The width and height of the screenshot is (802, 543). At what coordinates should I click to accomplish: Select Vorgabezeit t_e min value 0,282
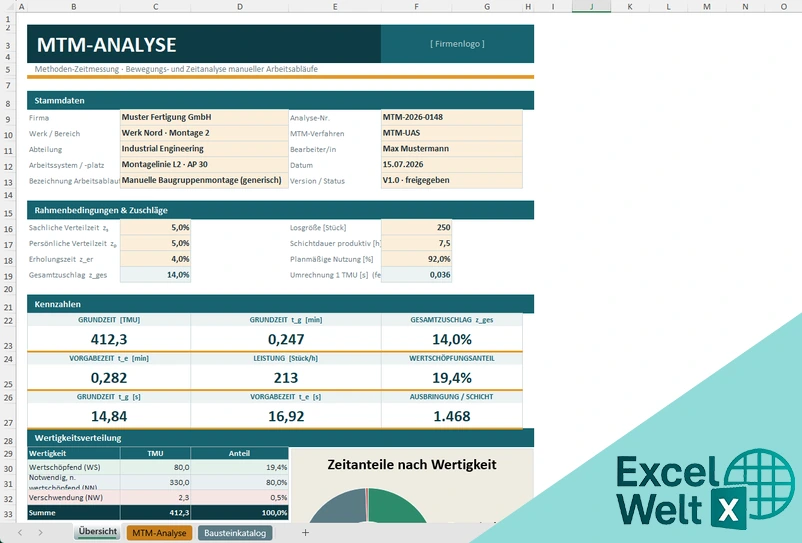point(109,378)
